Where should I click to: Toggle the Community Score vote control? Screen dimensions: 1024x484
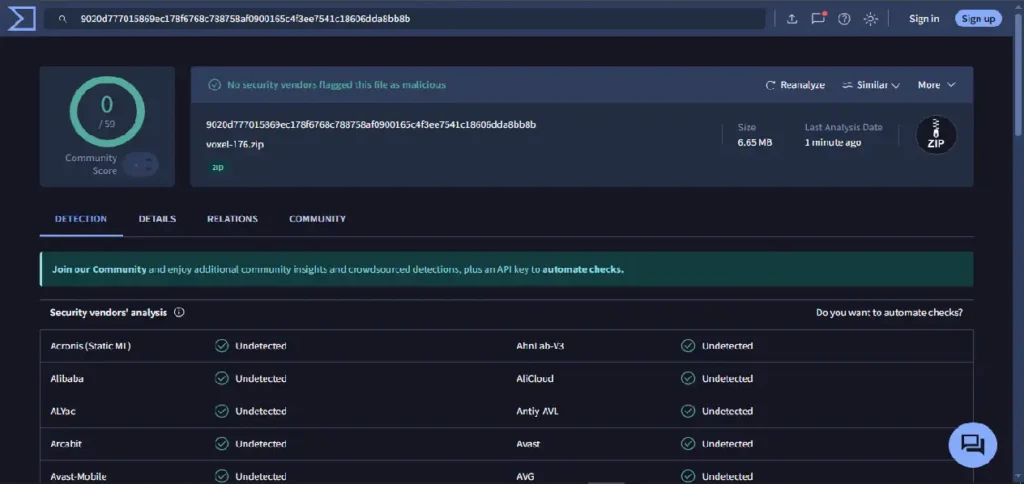coord(140,165)
